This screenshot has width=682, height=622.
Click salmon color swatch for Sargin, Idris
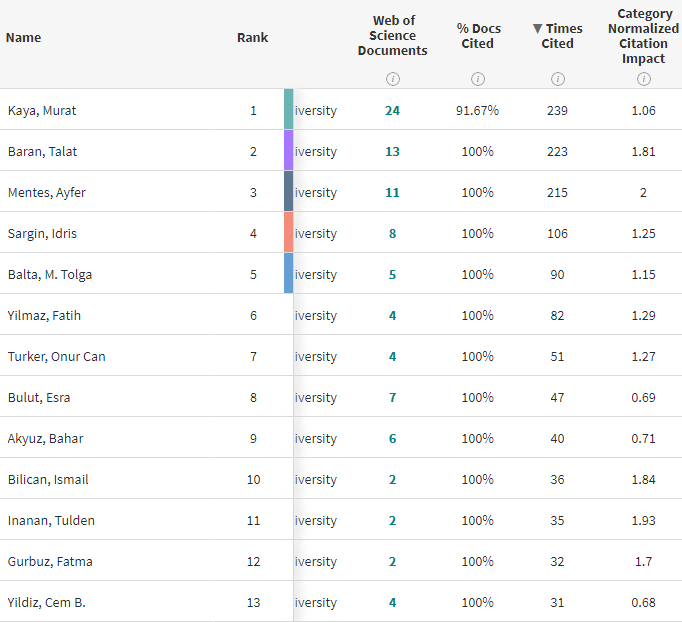click(x=289, y=233)
